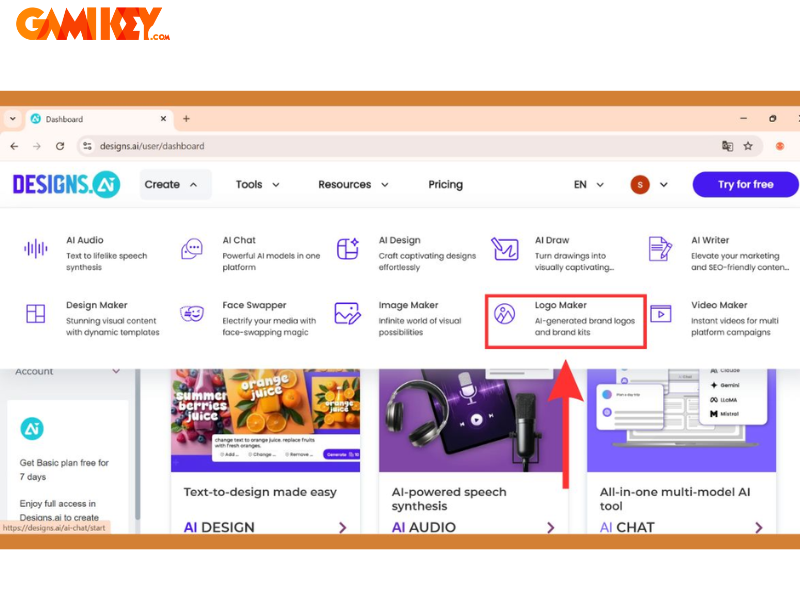The height and width of the screenshot is (600, 800).
Task: Open the AI DESIGN card arrow
Action: (x=342, y=527)
